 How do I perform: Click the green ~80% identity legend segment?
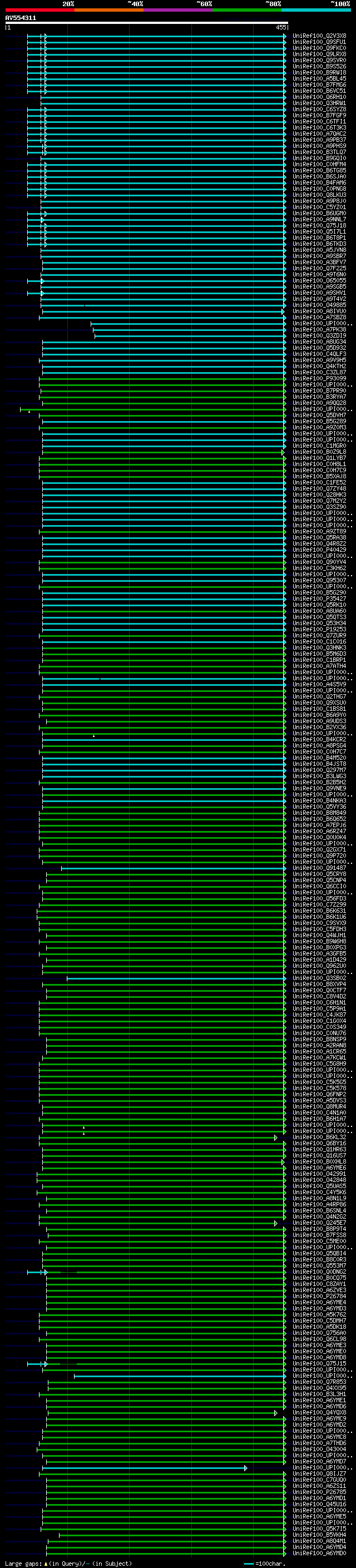(247, 10)
